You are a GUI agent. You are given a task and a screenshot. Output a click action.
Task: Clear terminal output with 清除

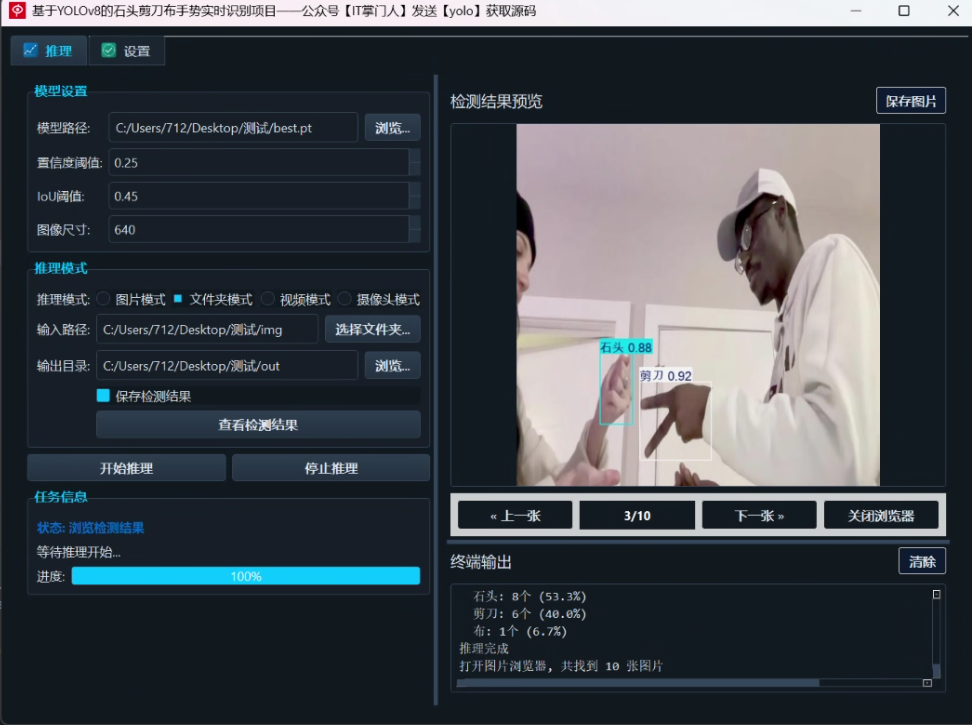(x=922, y=561)
